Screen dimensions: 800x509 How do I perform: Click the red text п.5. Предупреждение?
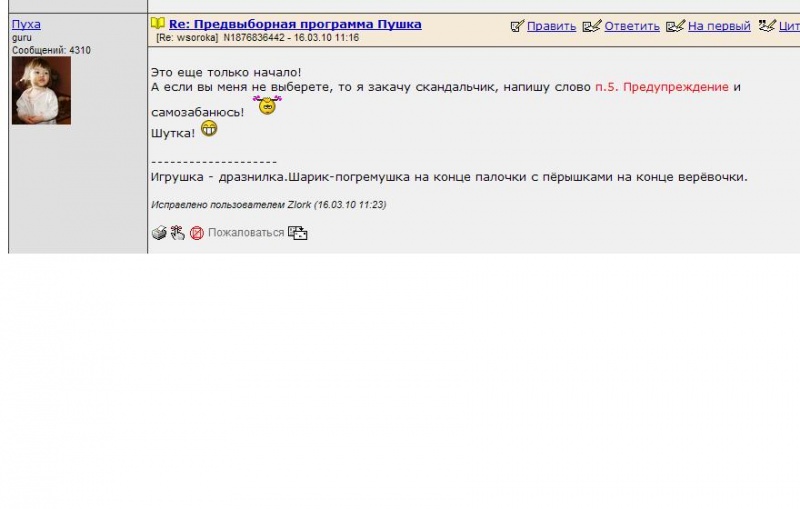click(x=662, y=87)
